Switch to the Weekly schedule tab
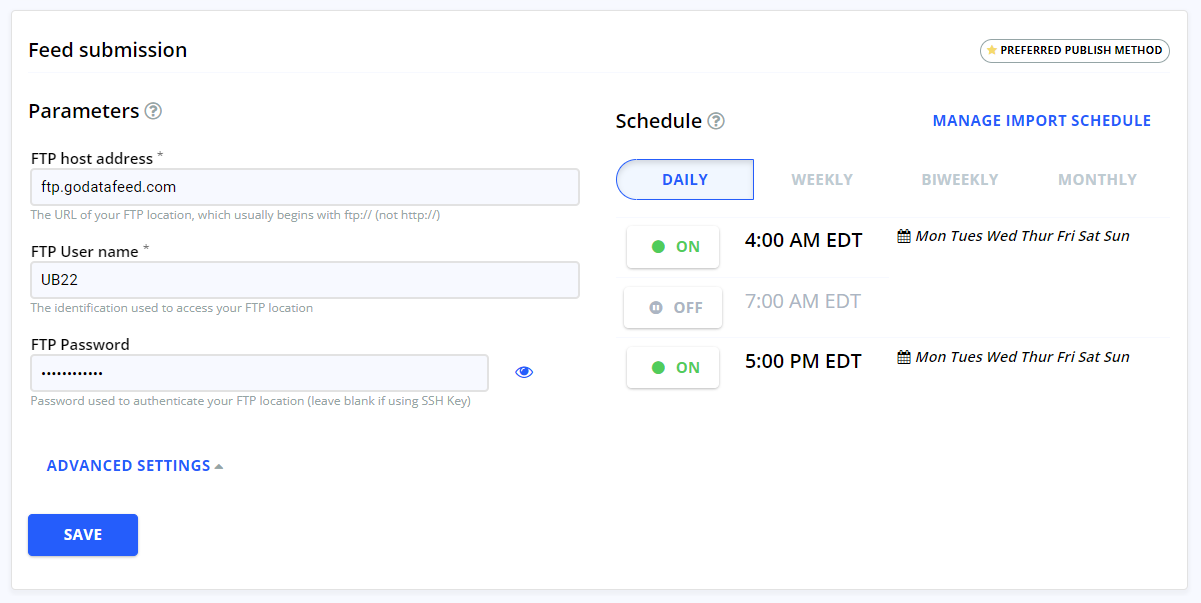The image size is (1201, 603). pos(822,180)
